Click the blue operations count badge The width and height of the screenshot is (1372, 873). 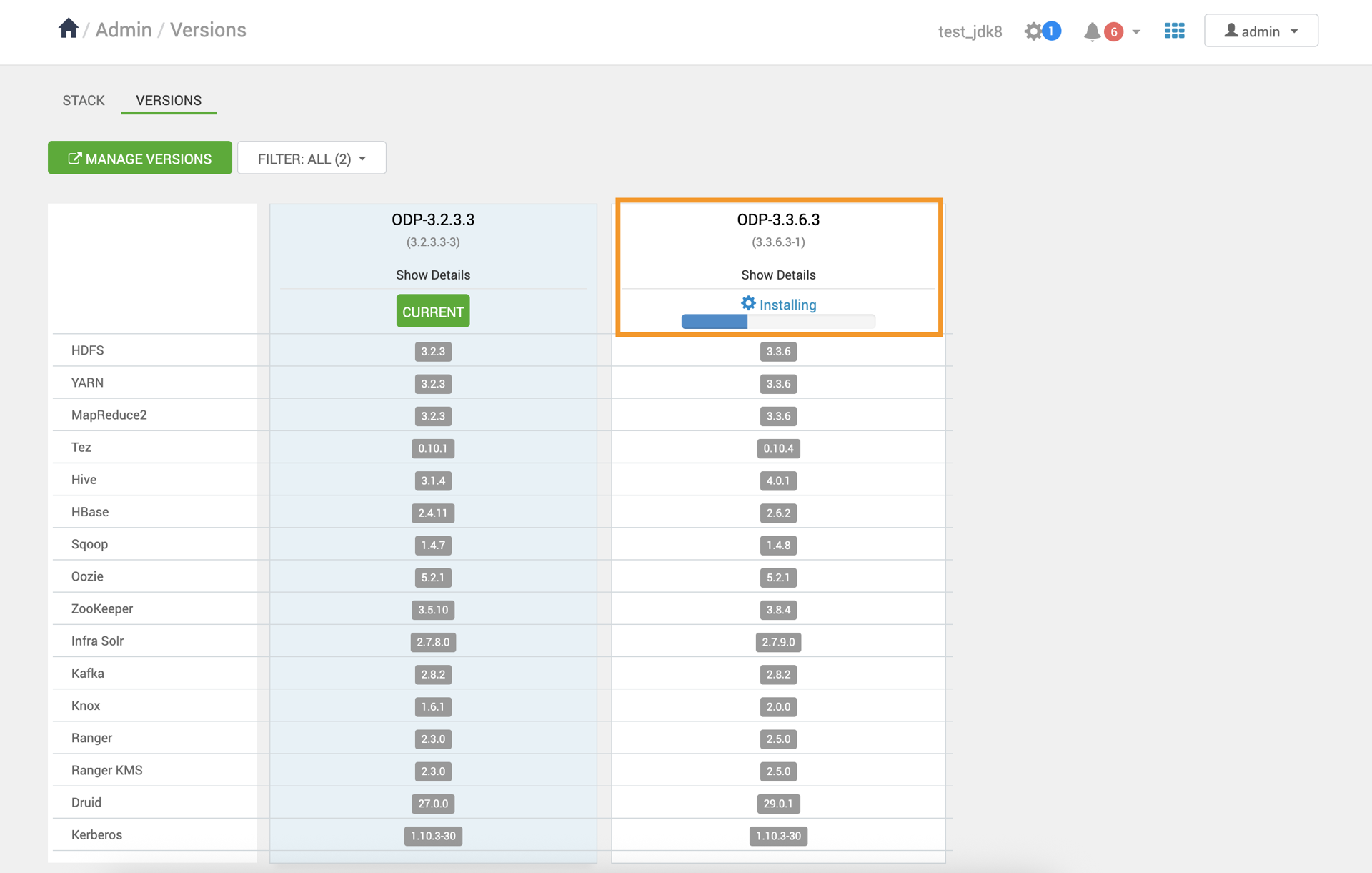(1051, 31)
